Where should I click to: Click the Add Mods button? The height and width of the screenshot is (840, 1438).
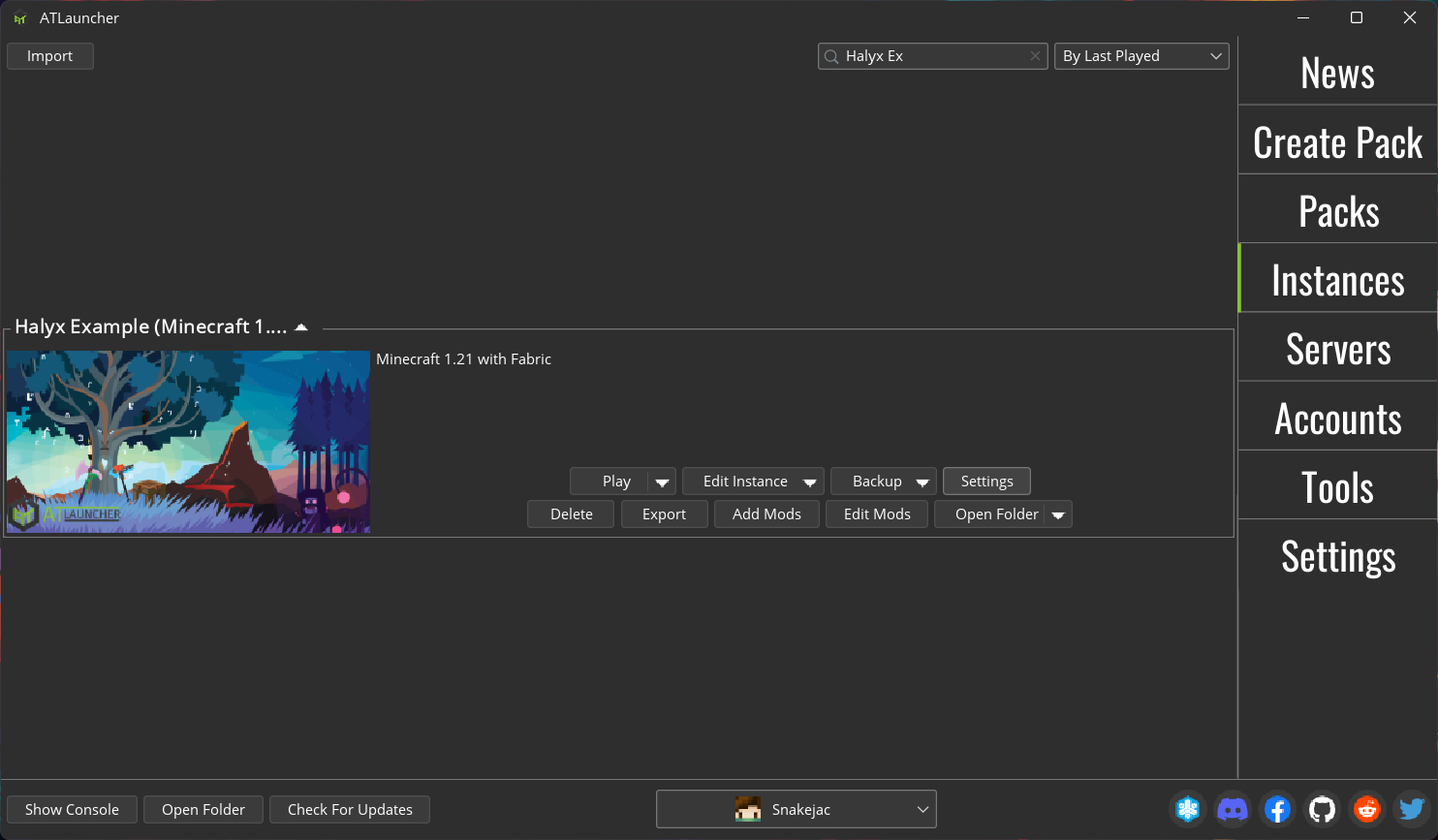coord(766,513)
